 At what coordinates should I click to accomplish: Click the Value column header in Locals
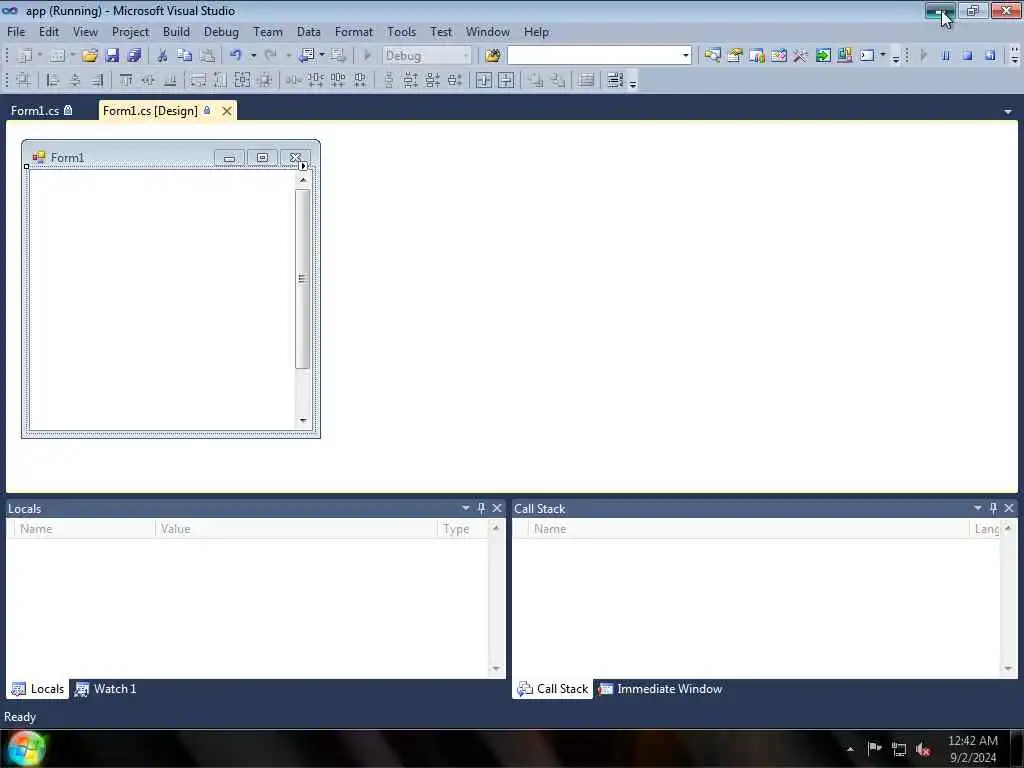pos(296,529)
